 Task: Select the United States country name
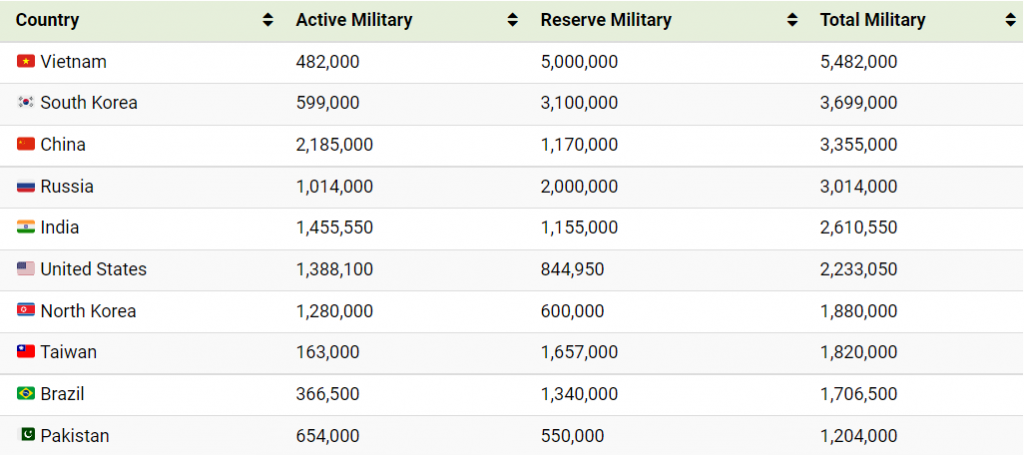tap(93, 270)
